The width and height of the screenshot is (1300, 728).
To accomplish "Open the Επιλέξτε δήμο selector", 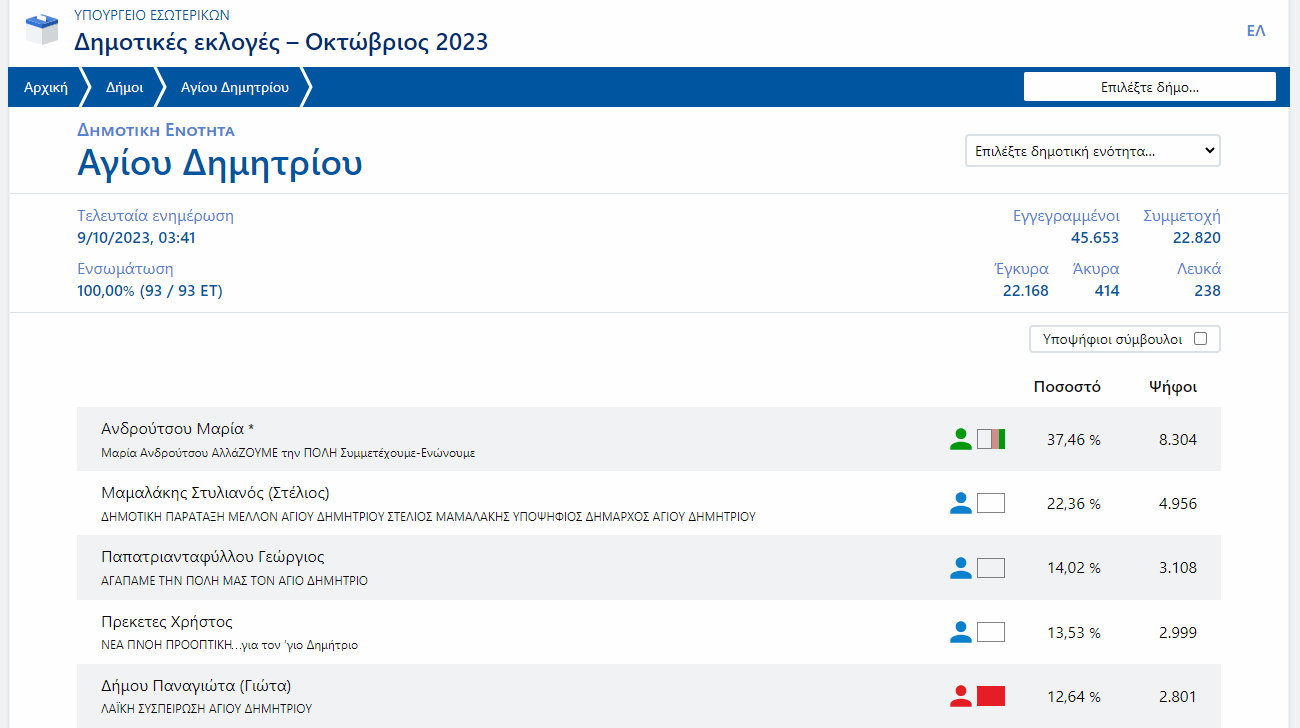I will tap(1149, 87).
